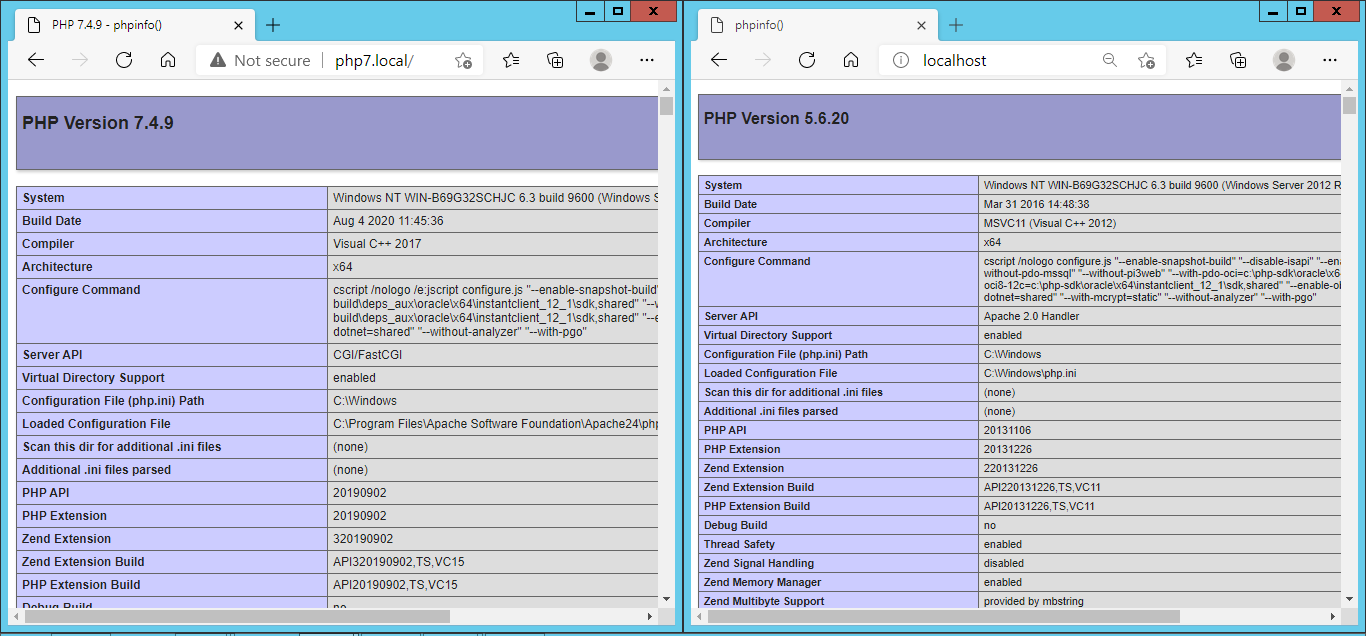Image resolution: width=1366 pixels, height=636 pixels.
Task: Open Settings and more menu in localhost window
Action: [x=1330, y=60]
